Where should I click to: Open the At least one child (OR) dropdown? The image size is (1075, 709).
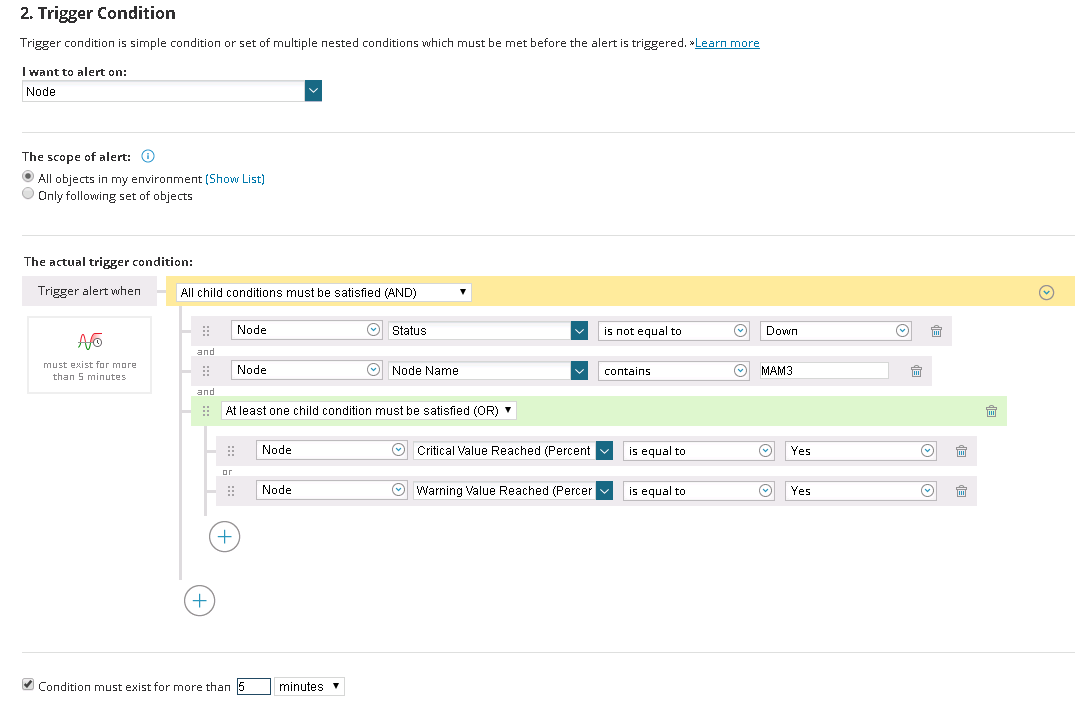tap(369, 411)
